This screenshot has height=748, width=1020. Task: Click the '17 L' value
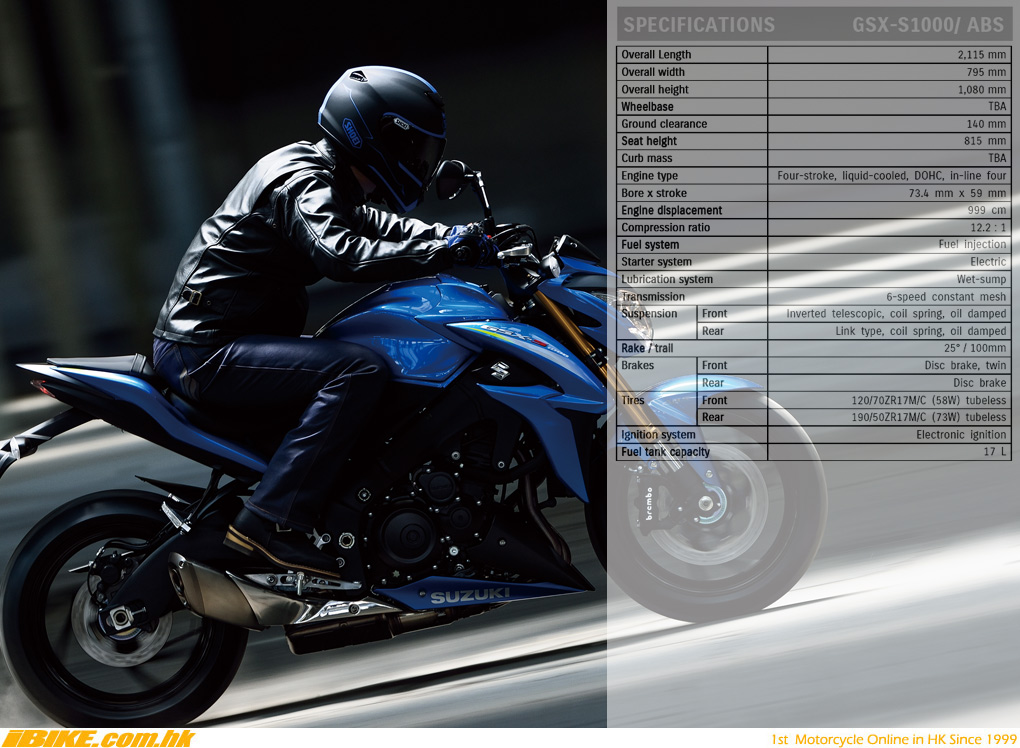995,451
